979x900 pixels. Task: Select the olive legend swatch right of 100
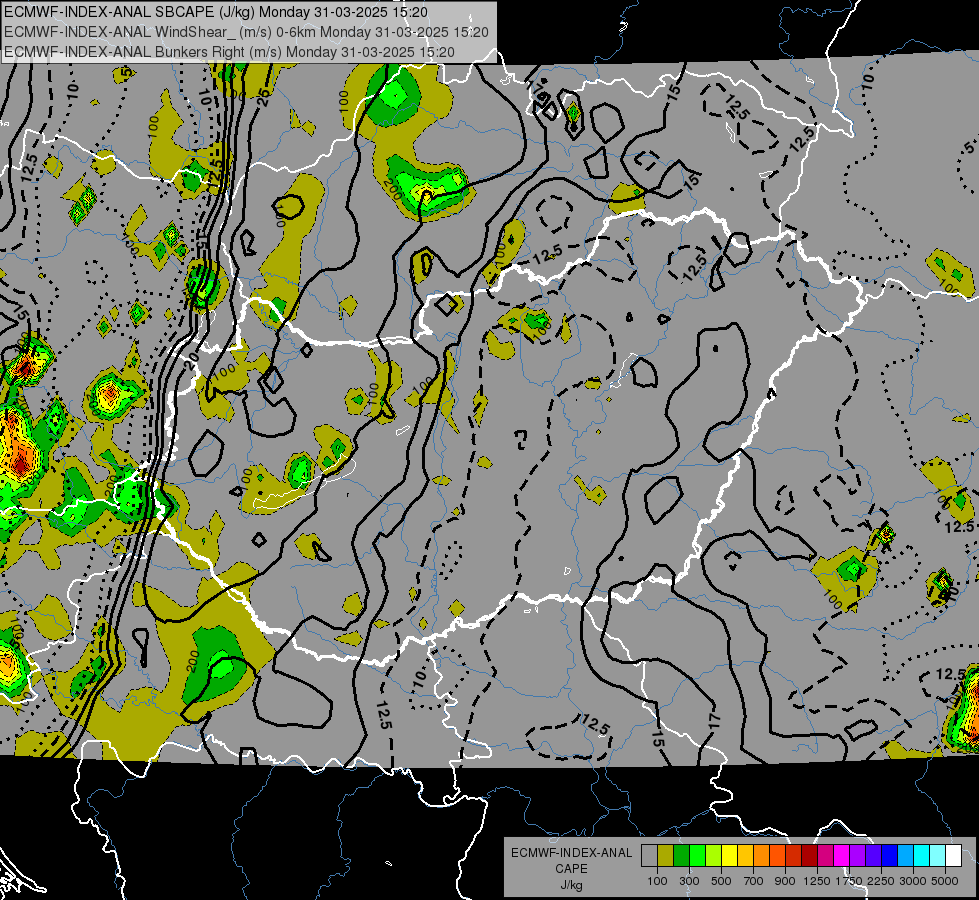666,855
